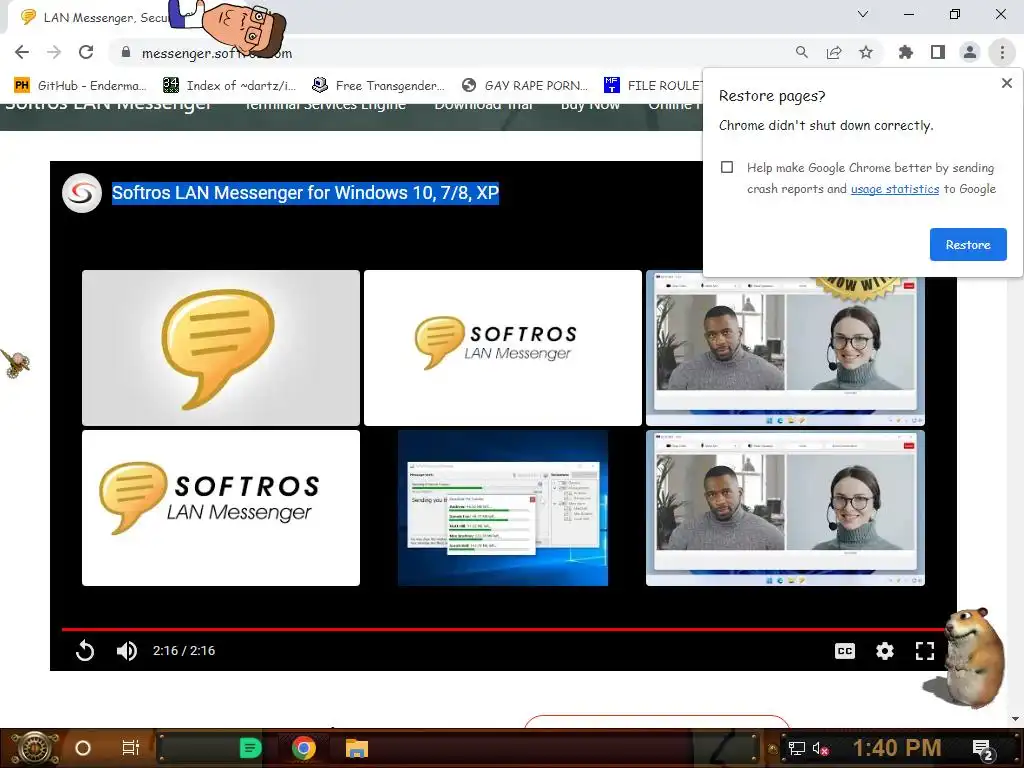The width and height of the screenshot is (1024, 768).
Task: Follow the usage statistics link
Action: tap(895, 189)
